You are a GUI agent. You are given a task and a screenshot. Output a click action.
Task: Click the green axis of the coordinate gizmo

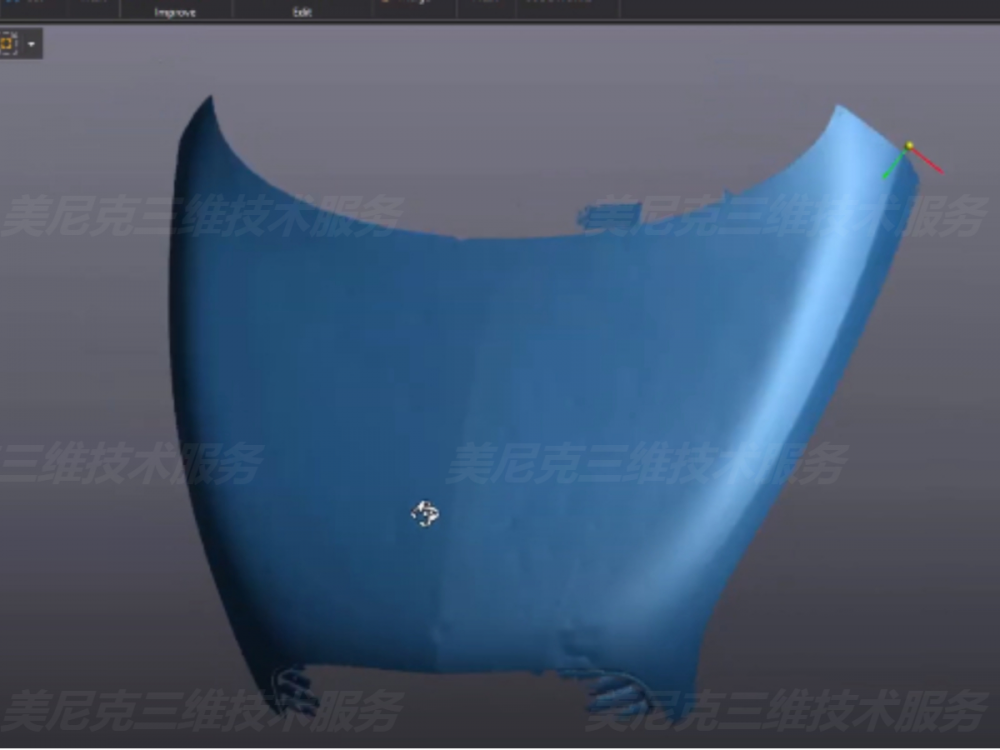(893, 168)
